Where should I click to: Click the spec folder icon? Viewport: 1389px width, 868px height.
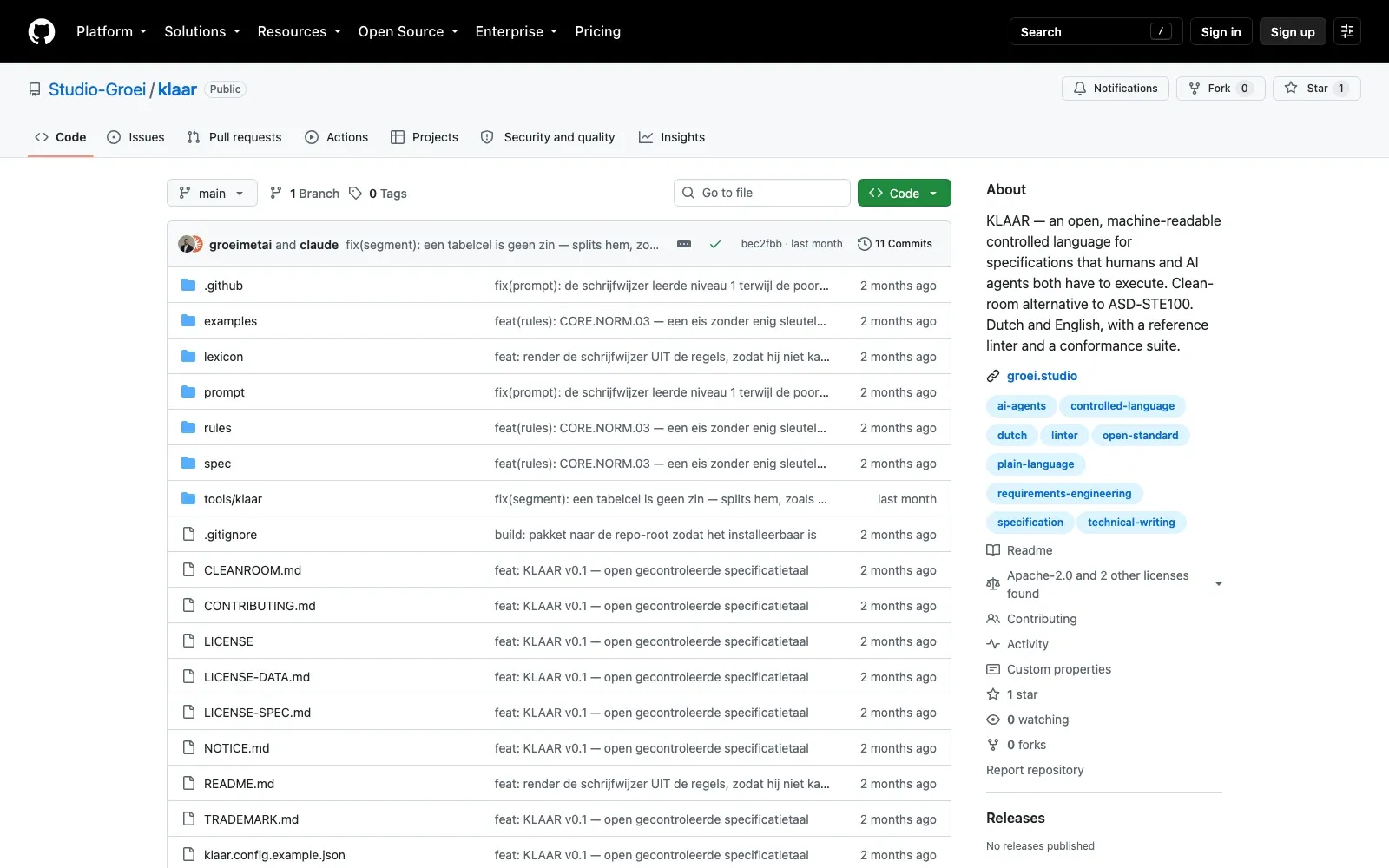coord(188,464)
